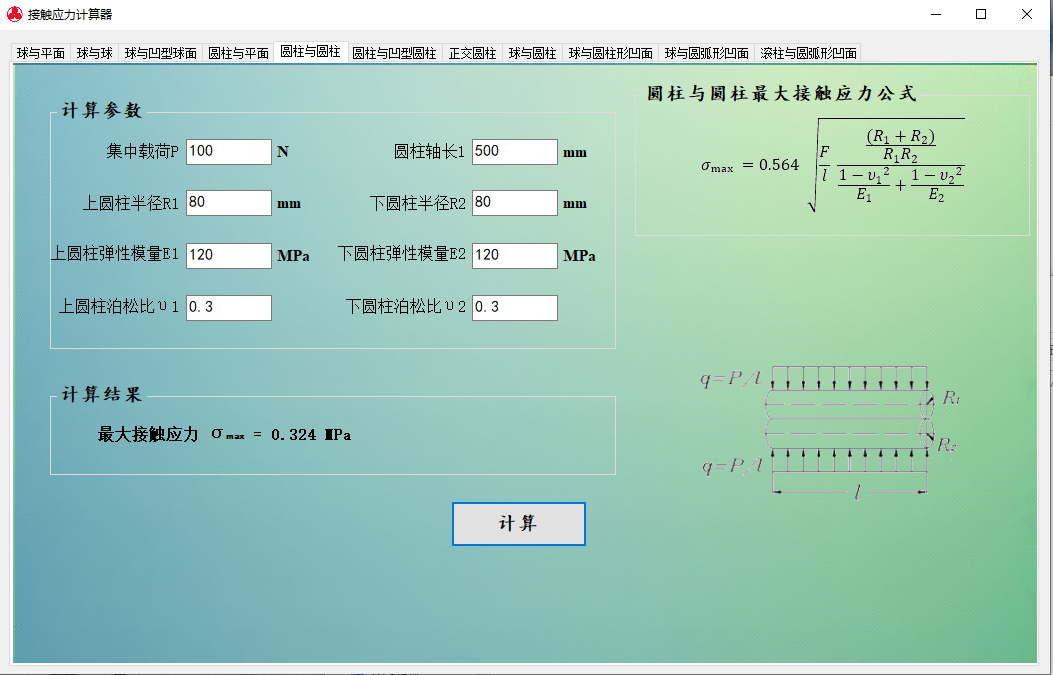Image resolution: width=1053 pixels, height=675 pixels.
Task: Click the red app icon in title bar
Action: pyautogui.click(x=14, y=14)
